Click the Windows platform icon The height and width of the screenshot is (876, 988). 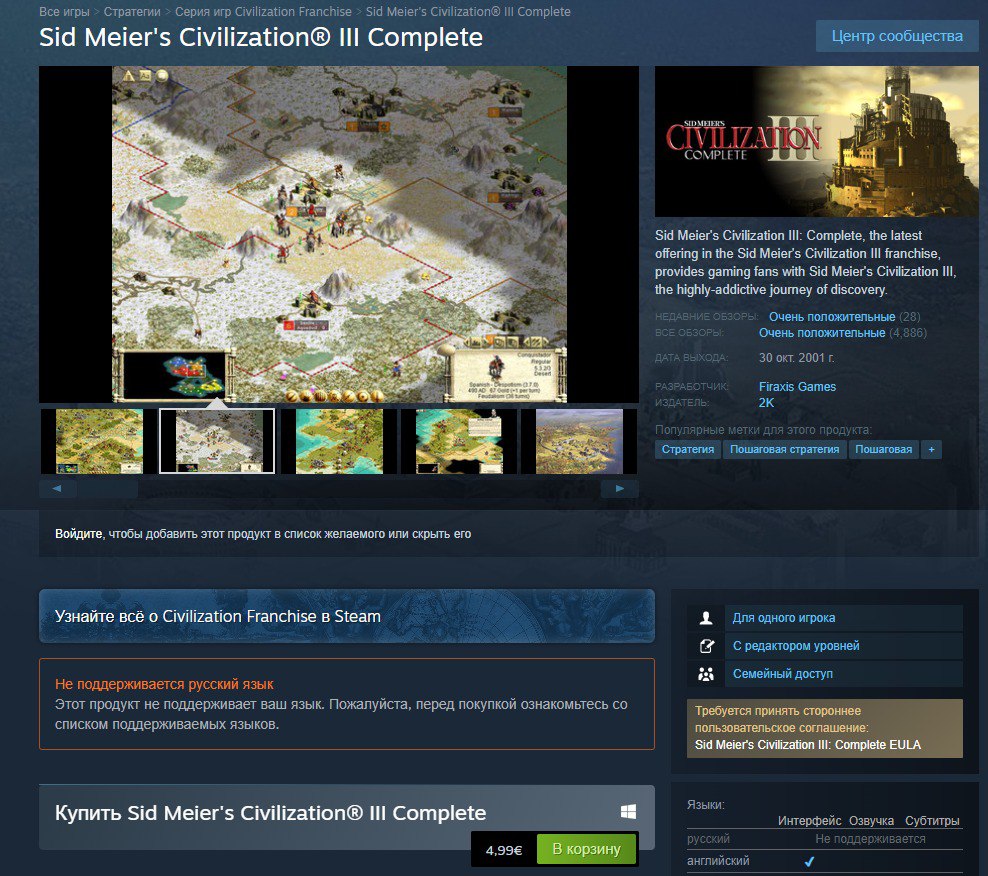tap(628, 812)
